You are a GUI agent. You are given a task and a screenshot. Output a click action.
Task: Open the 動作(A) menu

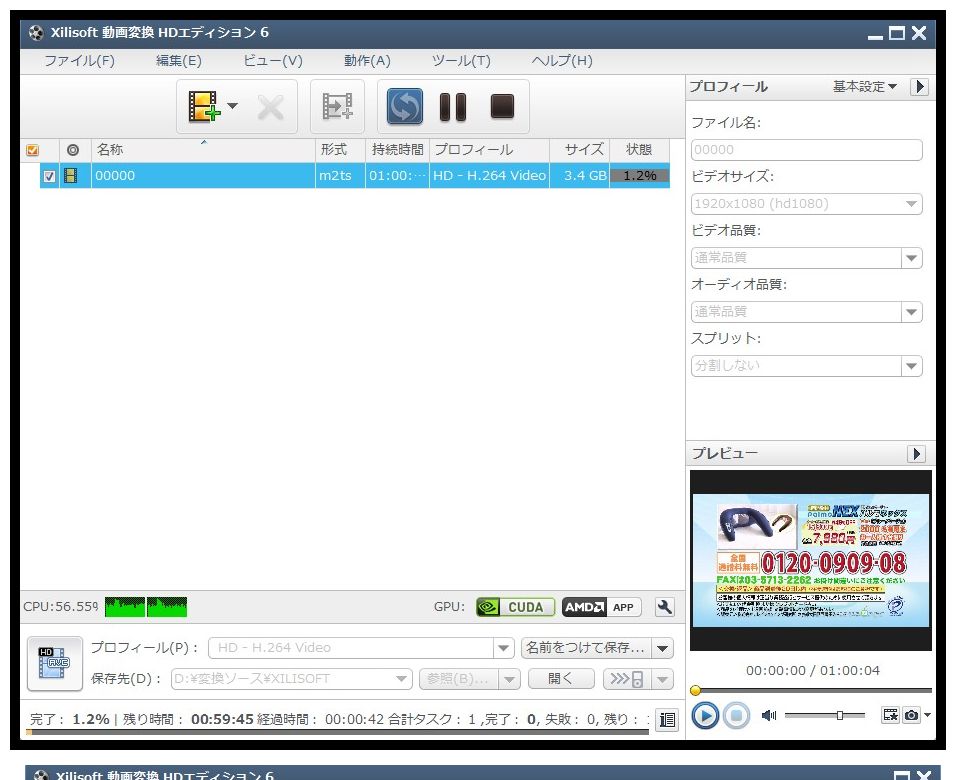click(367, 60)
